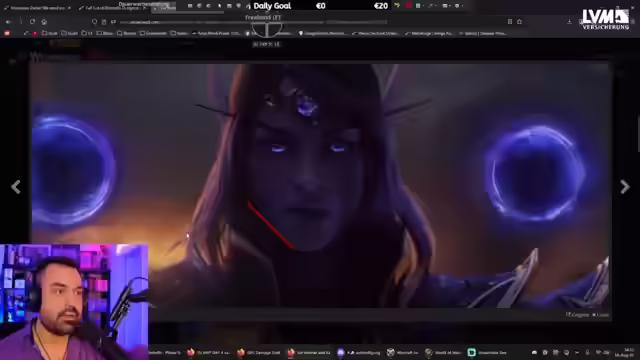Close the image lightbox viewer

[600, 315]
